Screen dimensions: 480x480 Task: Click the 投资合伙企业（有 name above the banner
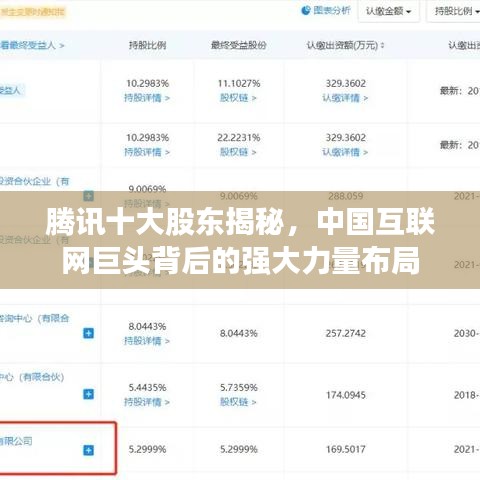[x=34, y=182]
